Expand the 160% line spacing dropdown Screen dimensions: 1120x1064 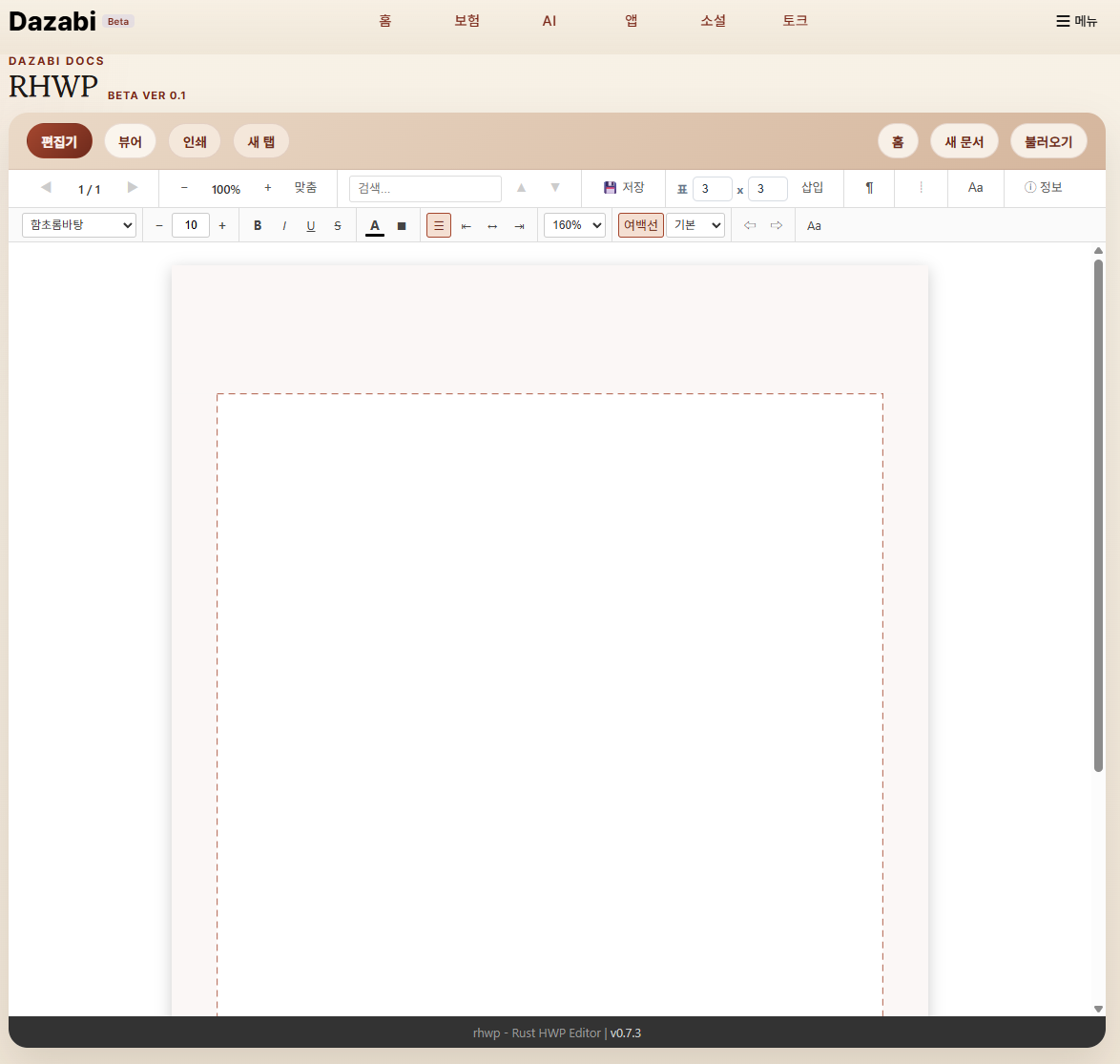[x=574, y=226]
